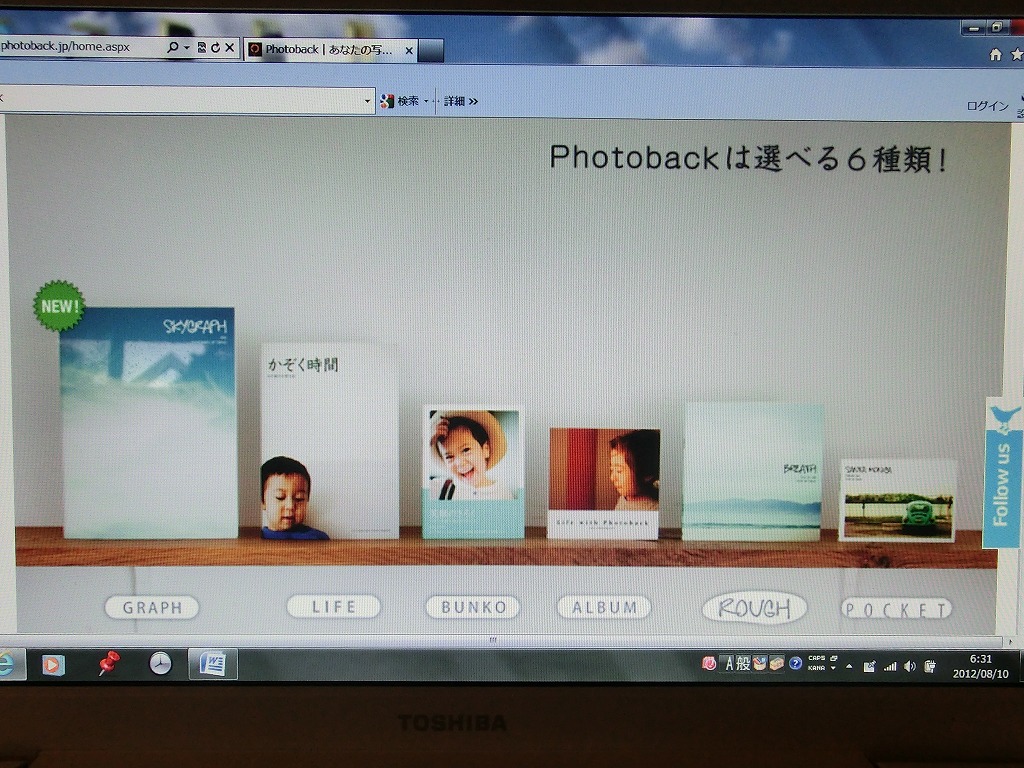Show hidden tray icons arrow
Image resolution: width=1024 pixels, height=768 pixels.
pyautogui.click(x=849, y=667)
